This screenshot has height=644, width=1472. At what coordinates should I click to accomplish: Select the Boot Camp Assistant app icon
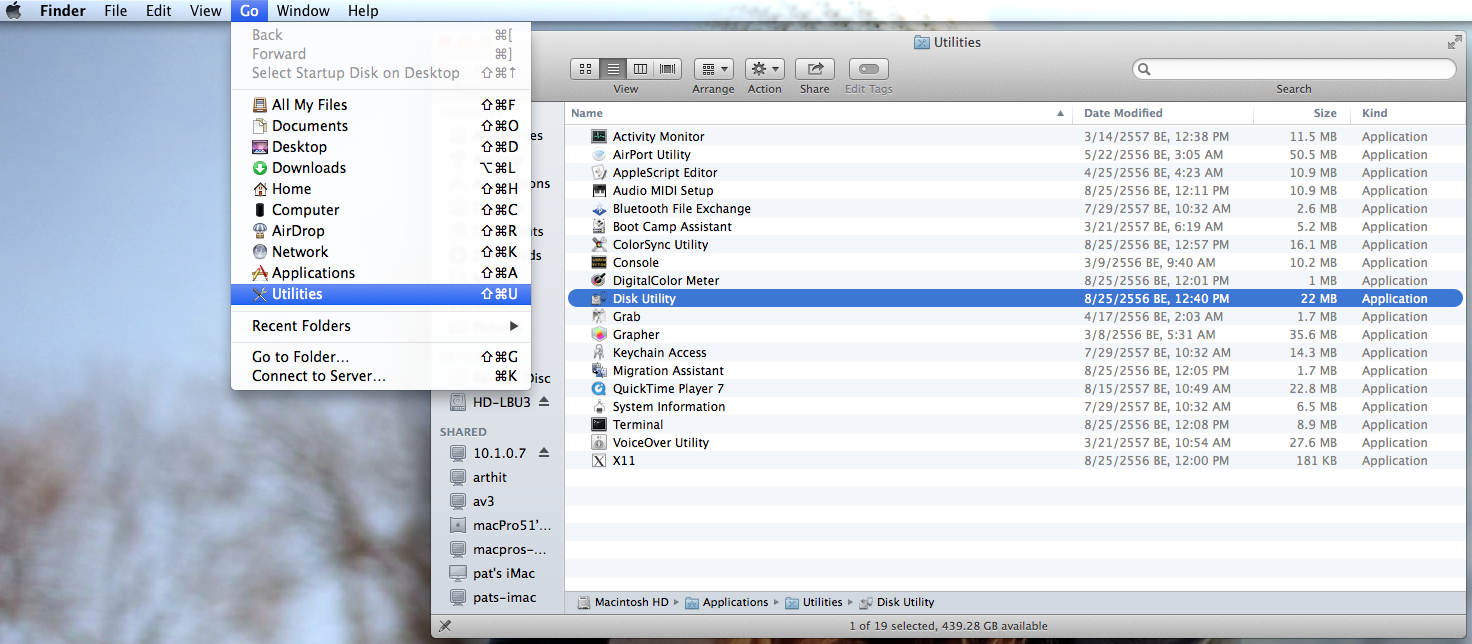click(x=599, y=227)
